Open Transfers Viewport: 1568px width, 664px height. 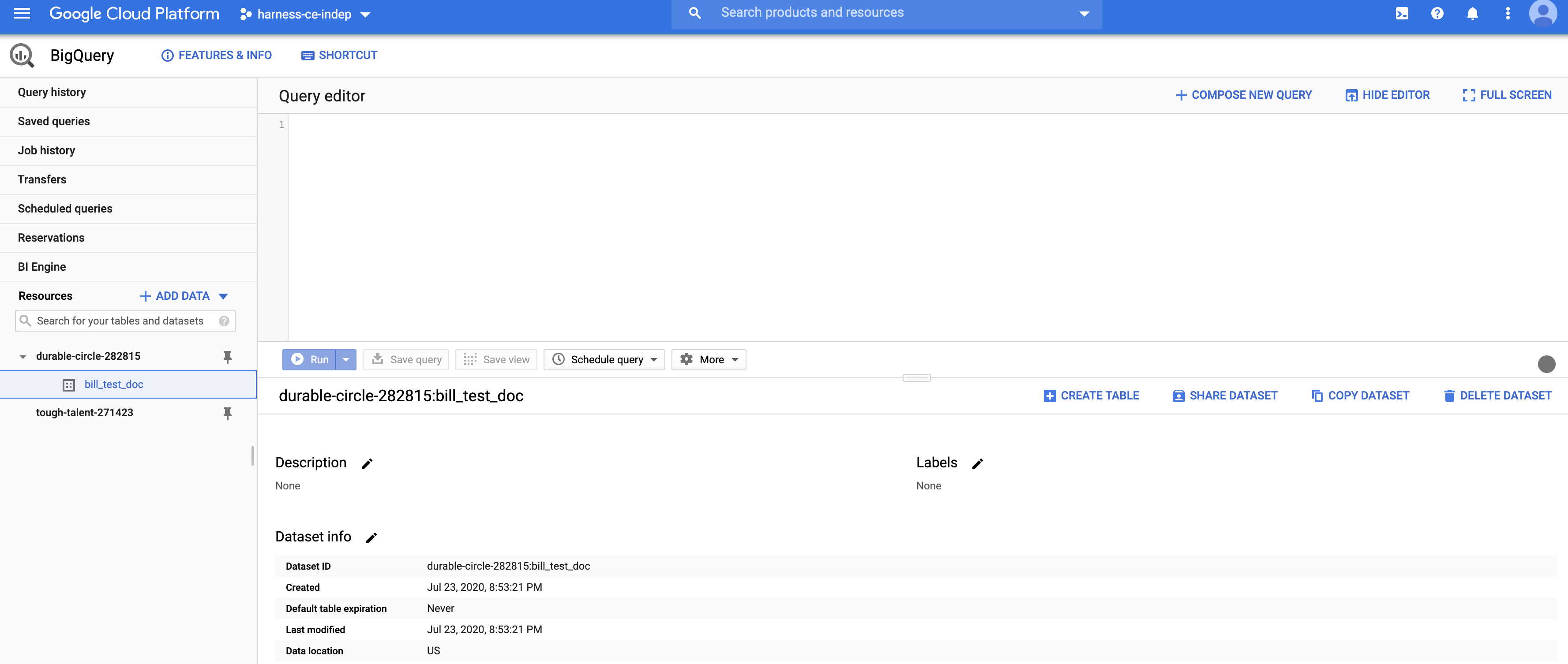pyautogui.click(x=128, y=180)
